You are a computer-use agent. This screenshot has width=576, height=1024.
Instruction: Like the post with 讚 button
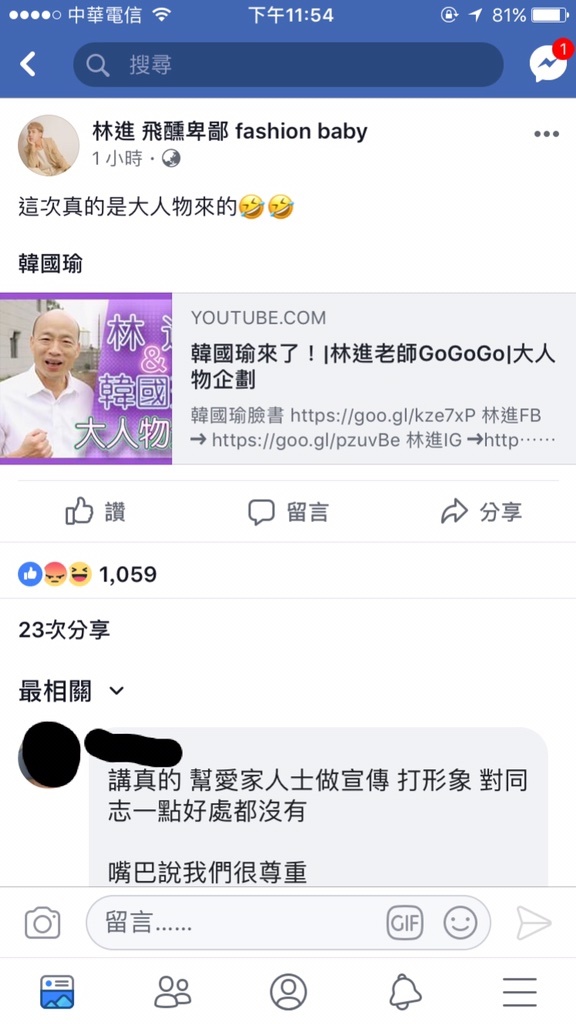pos(95,512)
